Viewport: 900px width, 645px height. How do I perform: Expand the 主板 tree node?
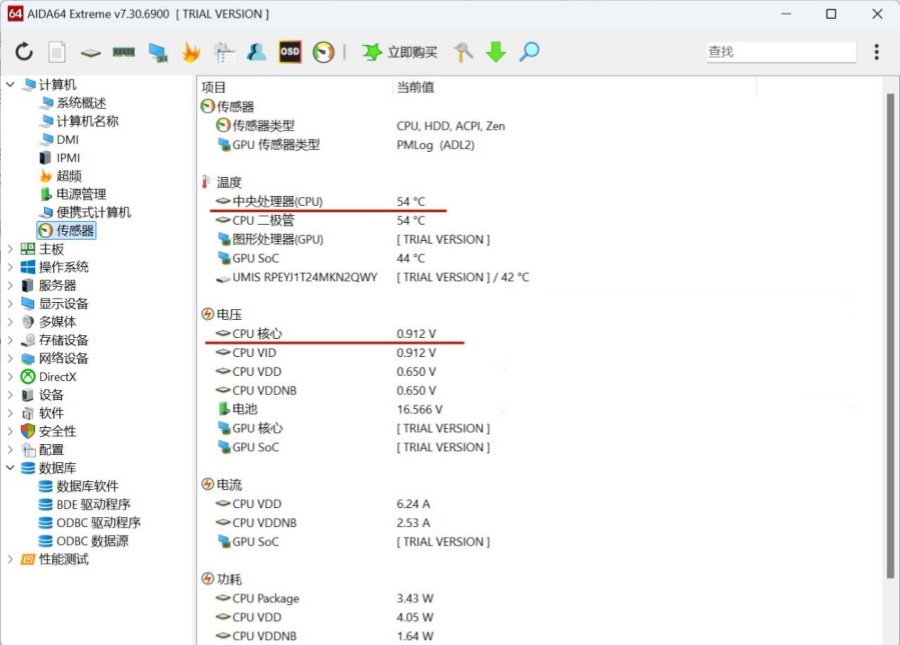click(x=10, y=249)
